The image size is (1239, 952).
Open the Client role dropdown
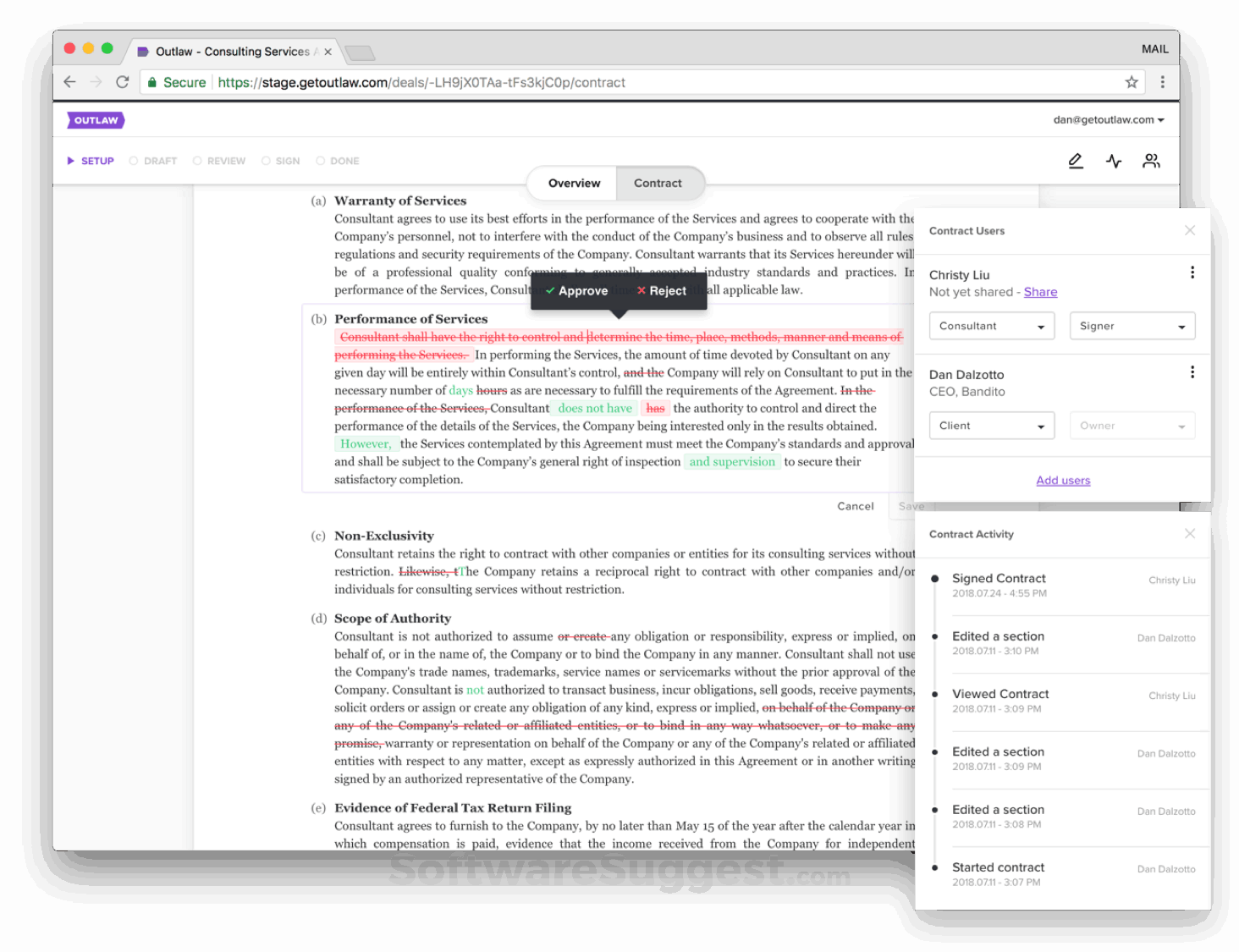992,426
